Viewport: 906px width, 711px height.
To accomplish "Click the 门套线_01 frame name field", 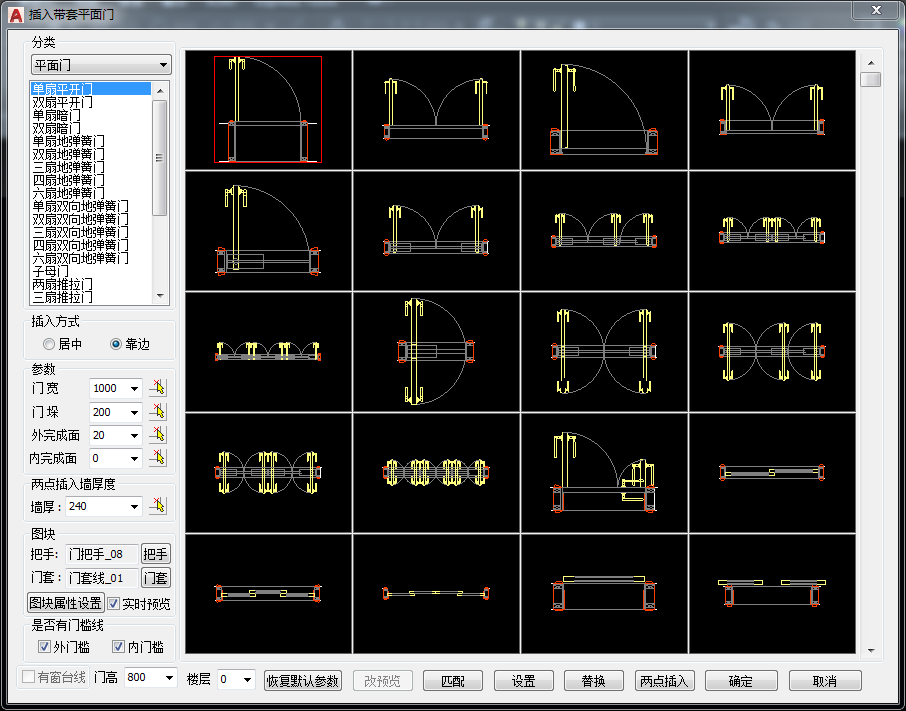I will 102,578.
